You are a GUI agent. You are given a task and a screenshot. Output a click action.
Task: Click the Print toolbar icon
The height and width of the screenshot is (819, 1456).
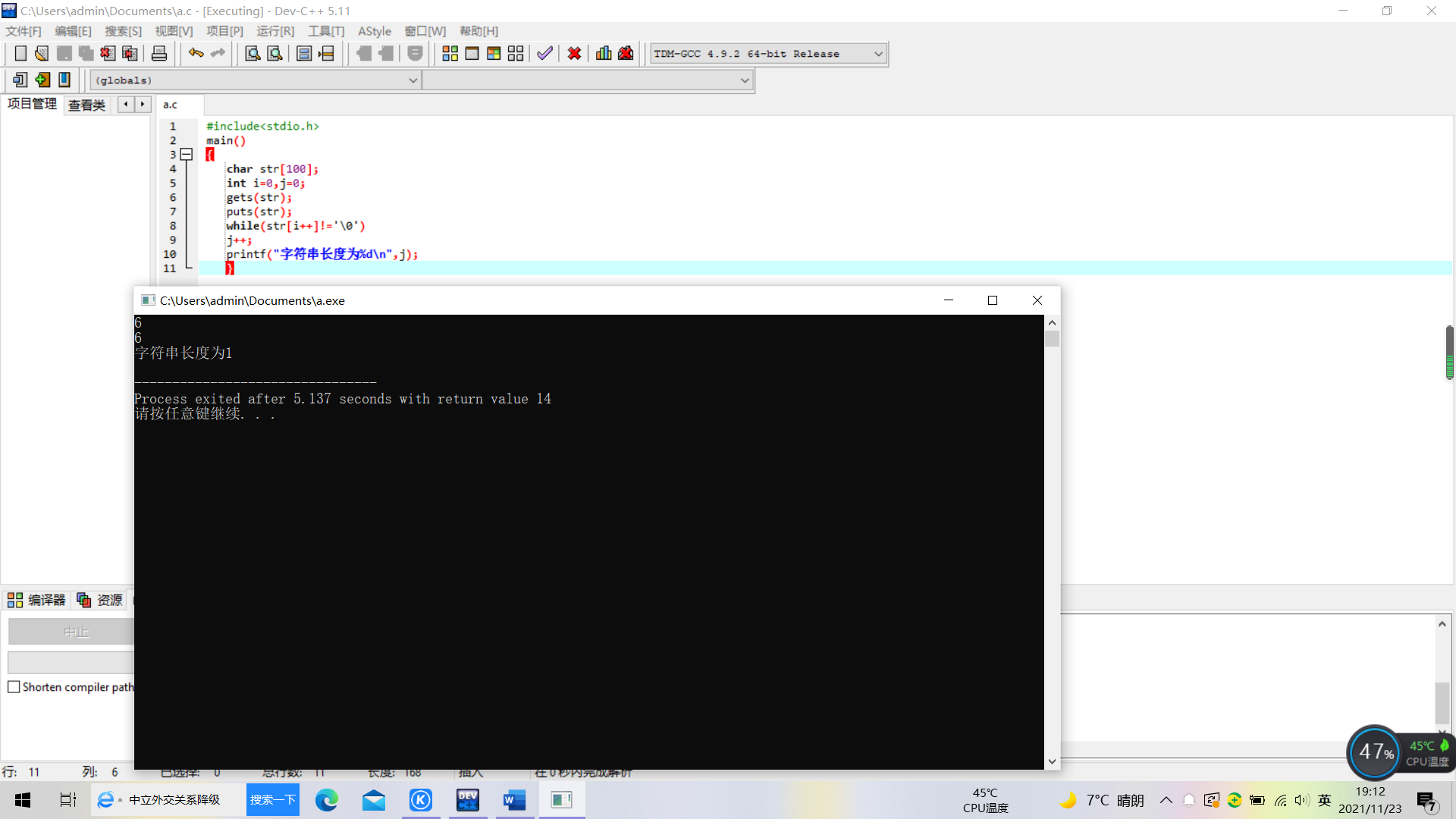(x=159, y=54)
